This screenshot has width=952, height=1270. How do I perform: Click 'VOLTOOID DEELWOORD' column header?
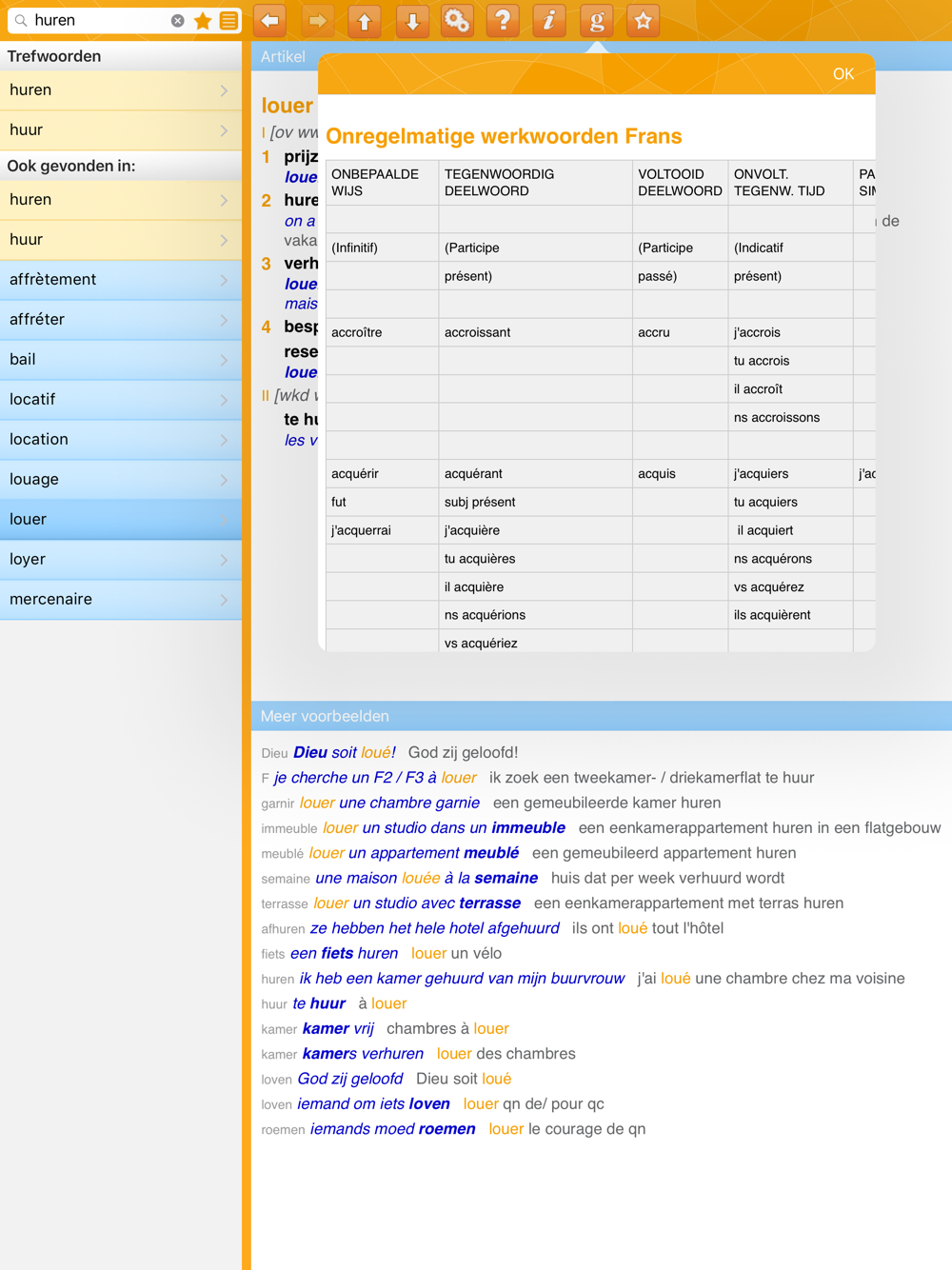point(680,183)
